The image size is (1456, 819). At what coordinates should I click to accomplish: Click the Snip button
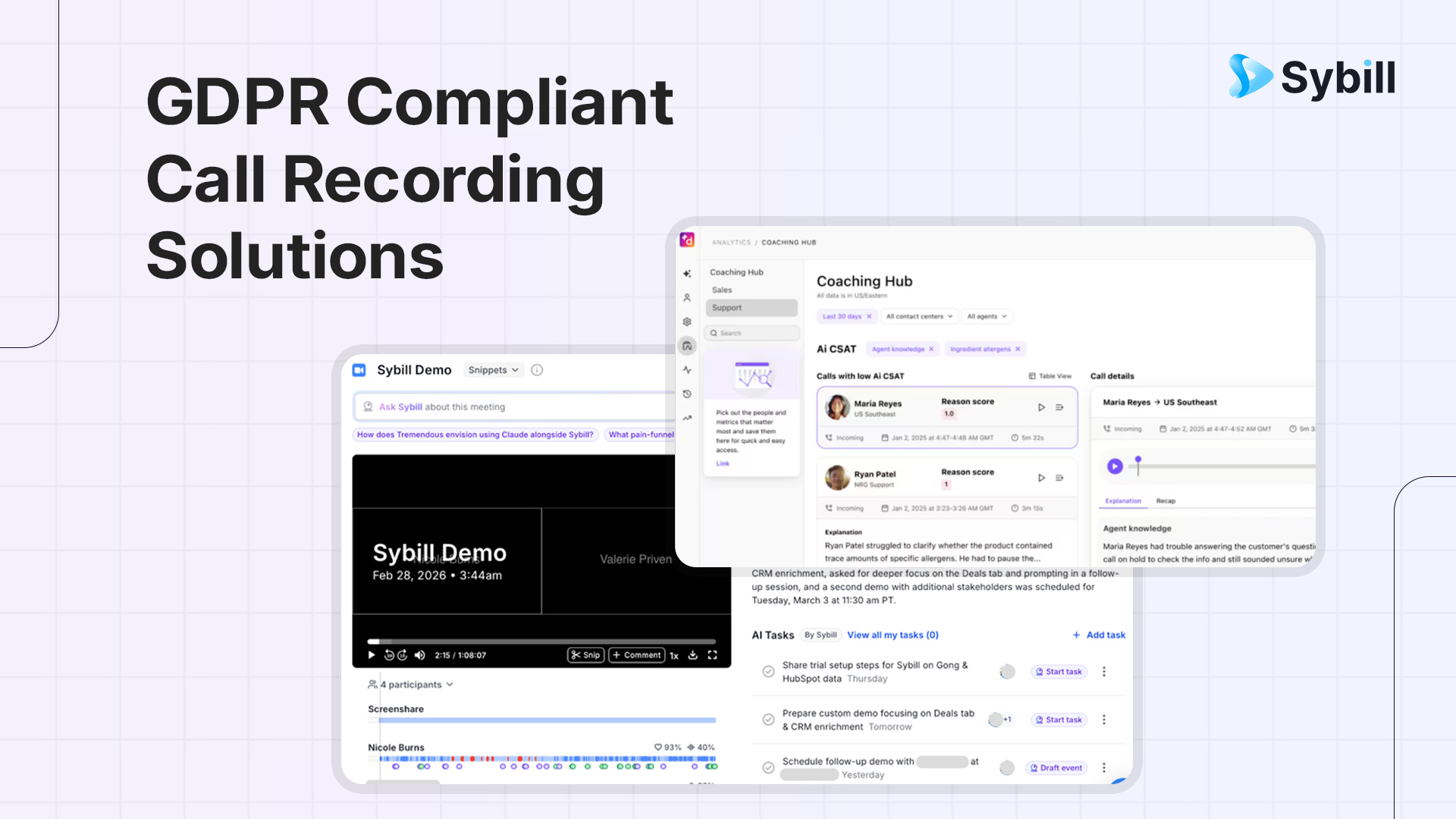tap(586, 655)
